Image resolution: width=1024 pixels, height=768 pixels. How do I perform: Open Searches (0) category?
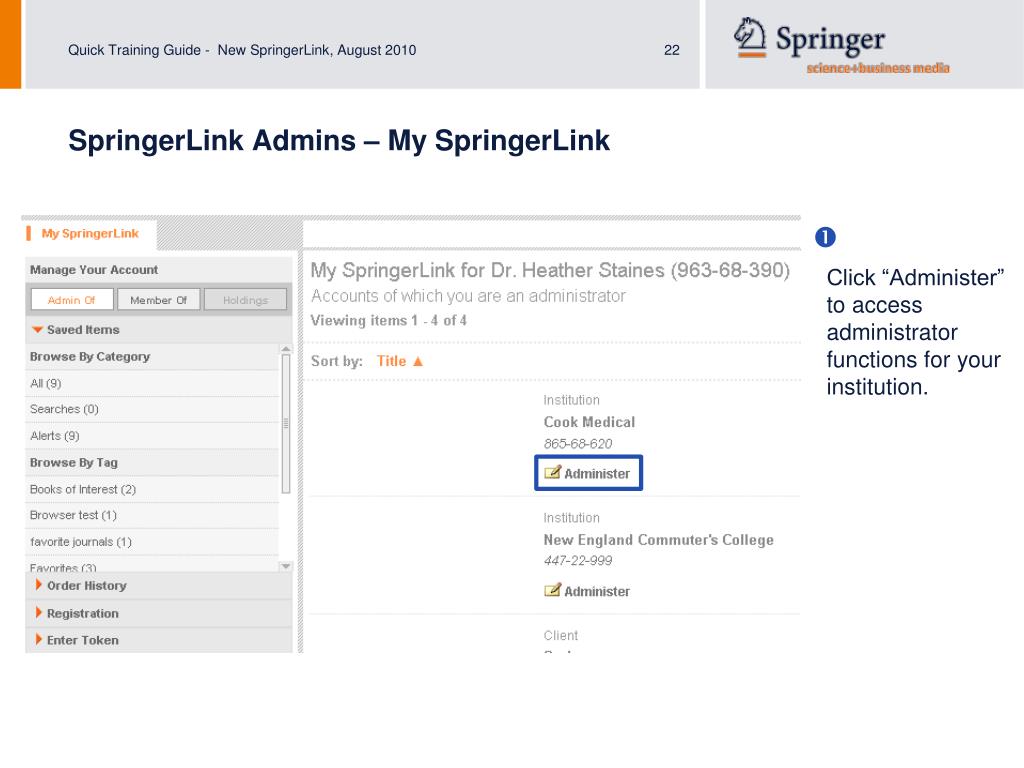pos(64,409)
